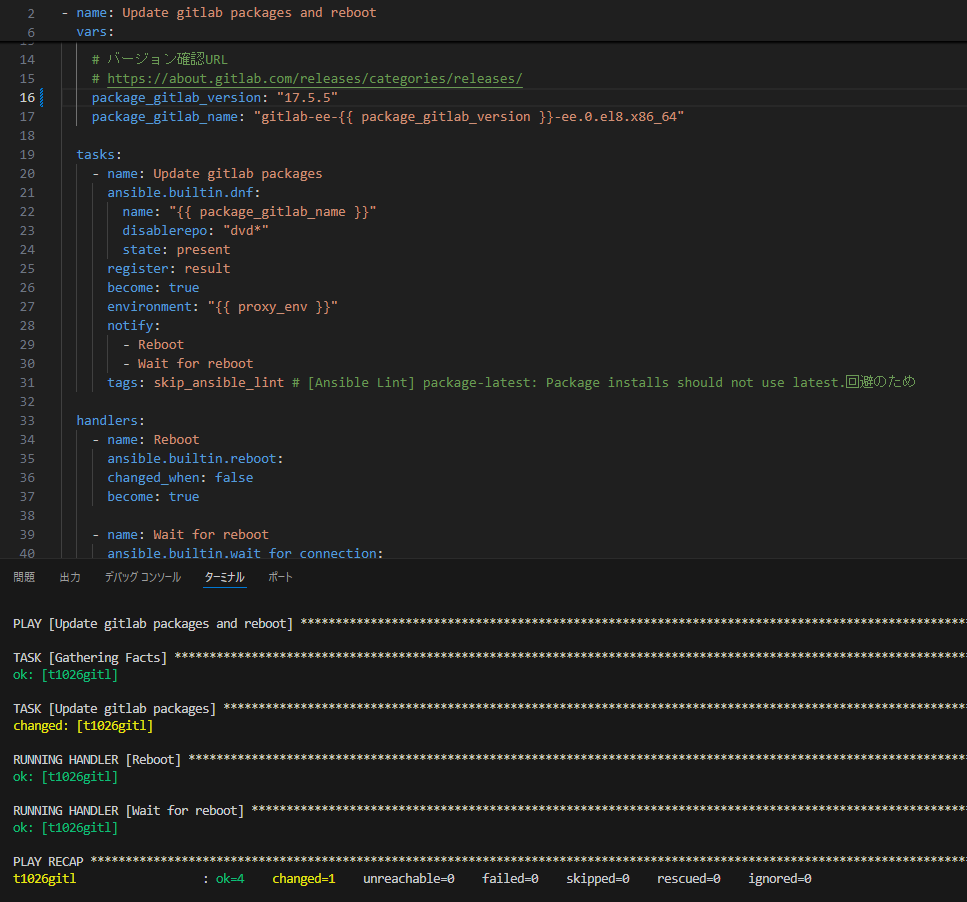Click line number 33 in the gutter

click(27, 420)
